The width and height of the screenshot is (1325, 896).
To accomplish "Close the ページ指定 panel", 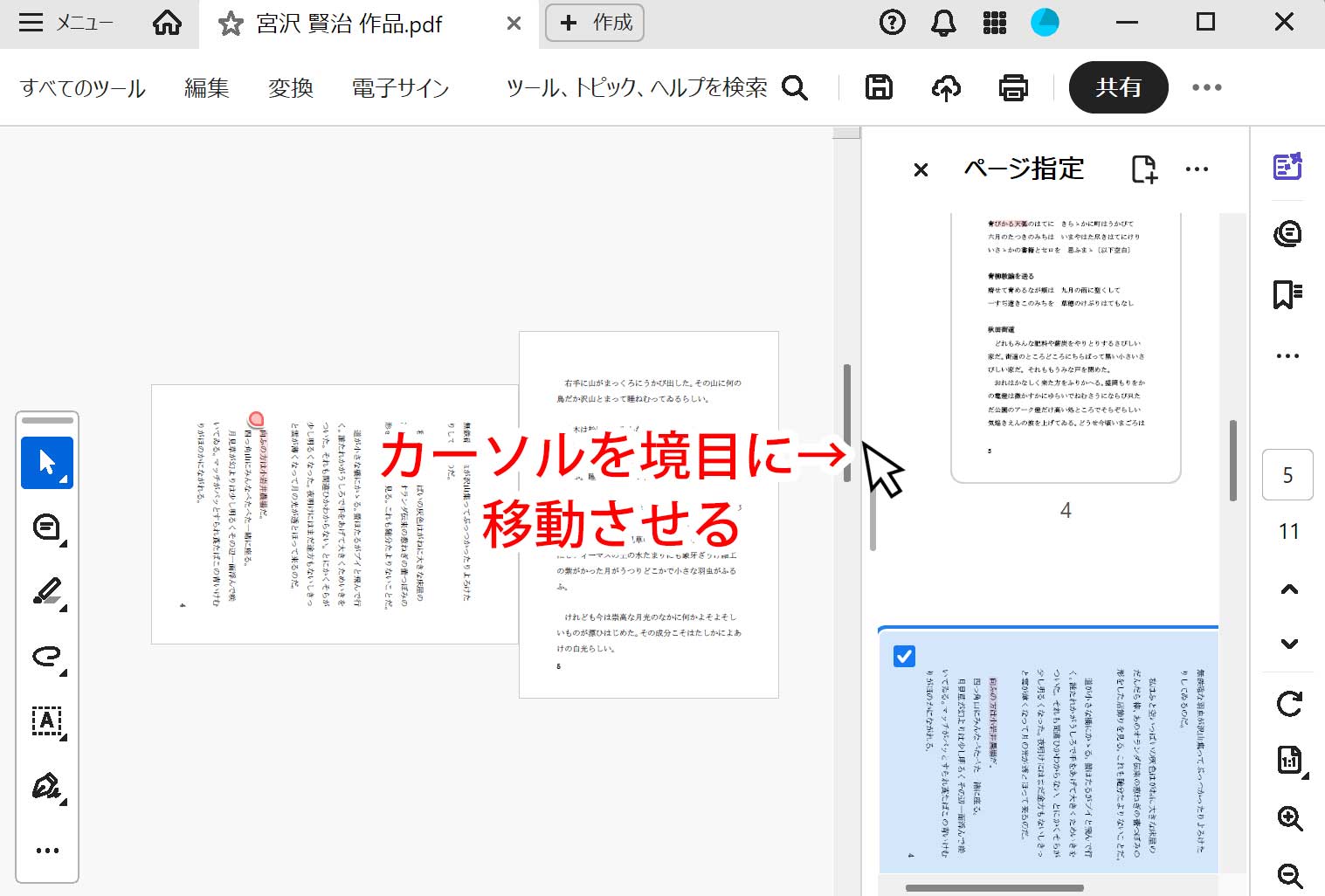I will [921, 169].
